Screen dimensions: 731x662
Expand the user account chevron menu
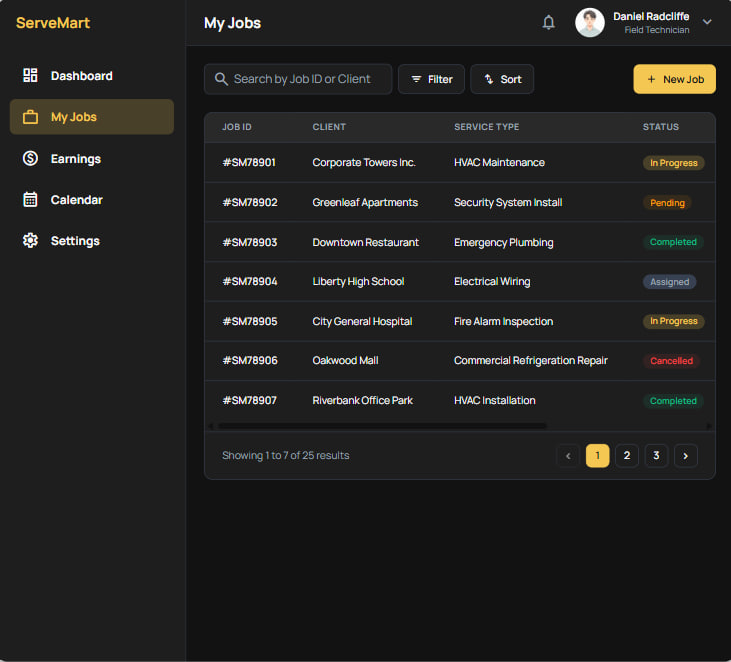click(707, 22)
